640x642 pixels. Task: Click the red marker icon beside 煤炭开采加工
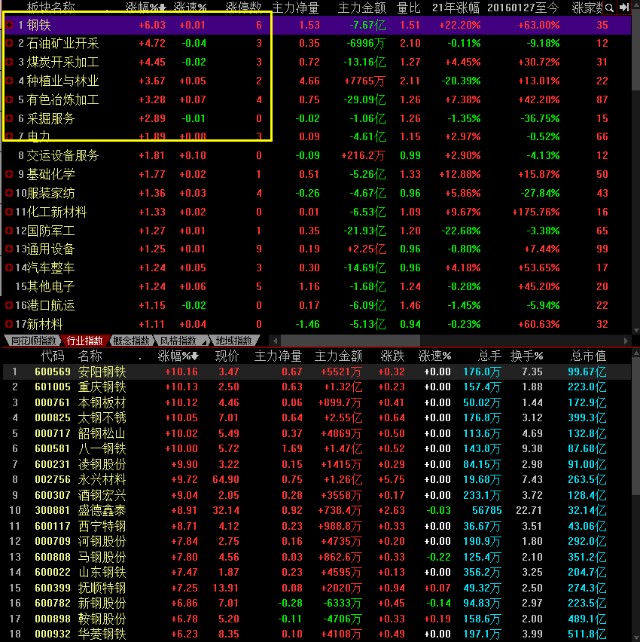9,62
